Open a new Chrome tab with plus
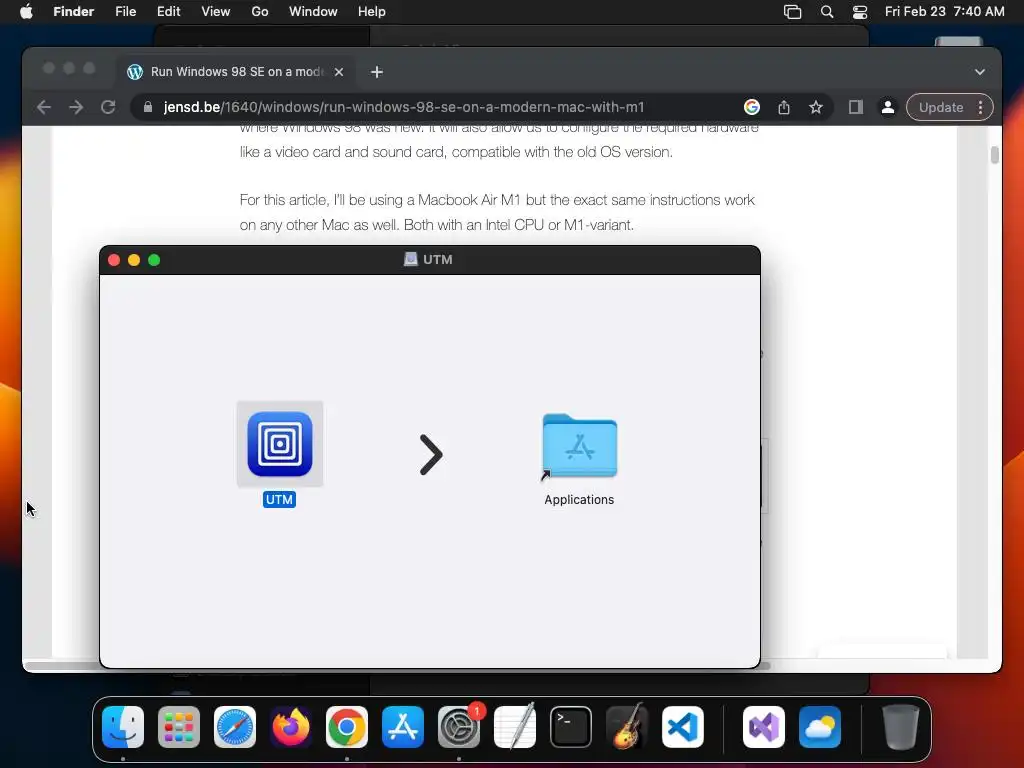This screenshot has width=1024, height=768. click(377, 72)
